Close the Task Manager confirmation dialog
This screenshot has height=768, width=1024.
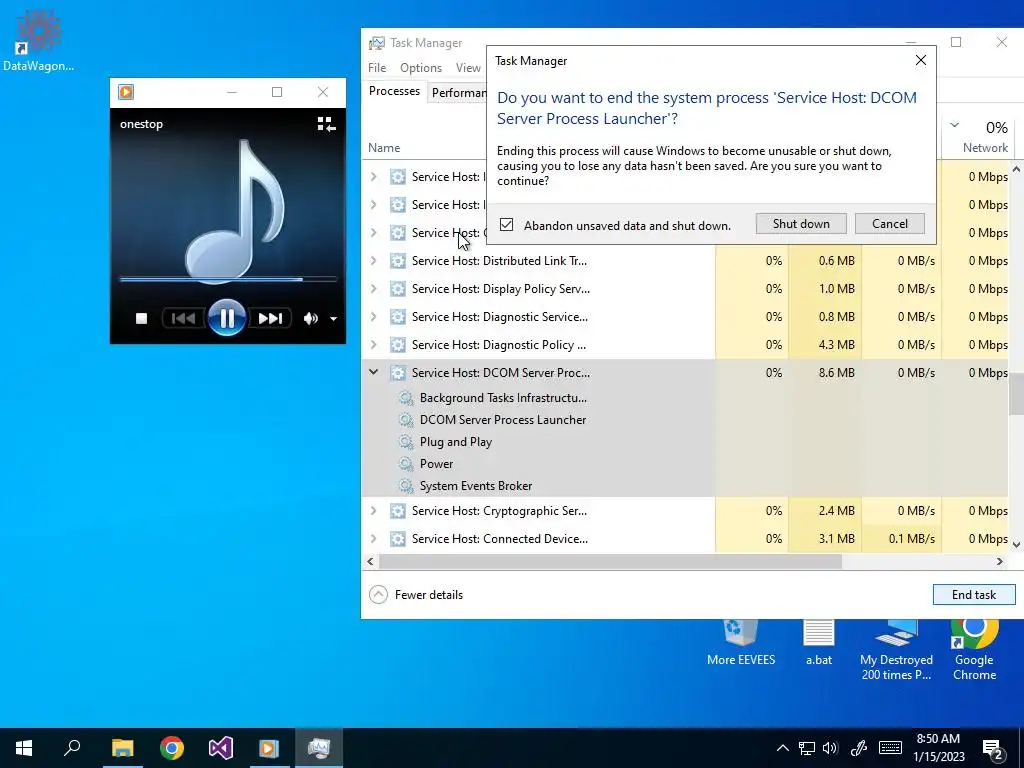click(x=921, y=60)
